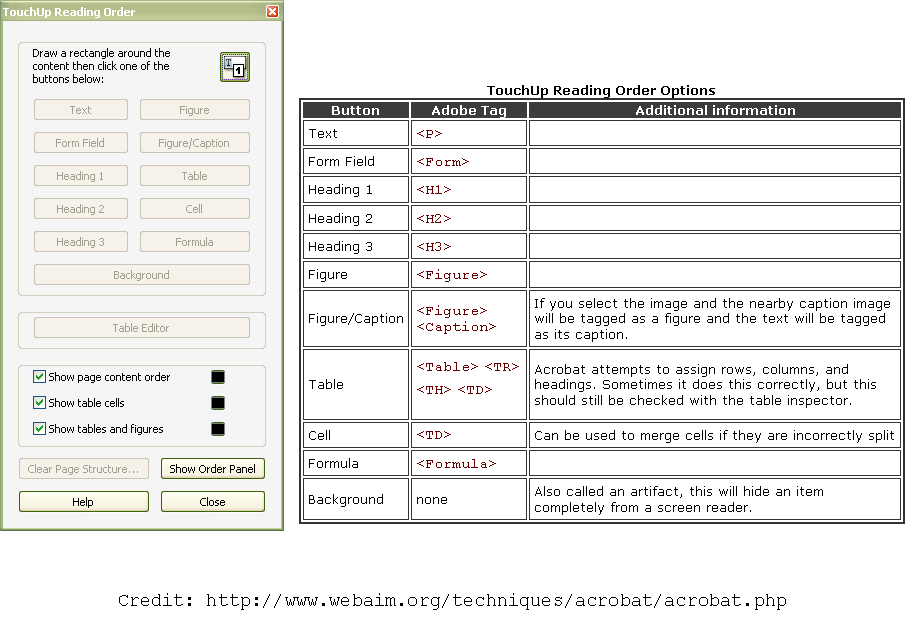Image resolution: width=907 pixels, height=617 pixels.
Task: Click the reading order tool icon
Action: click(235, 66)
